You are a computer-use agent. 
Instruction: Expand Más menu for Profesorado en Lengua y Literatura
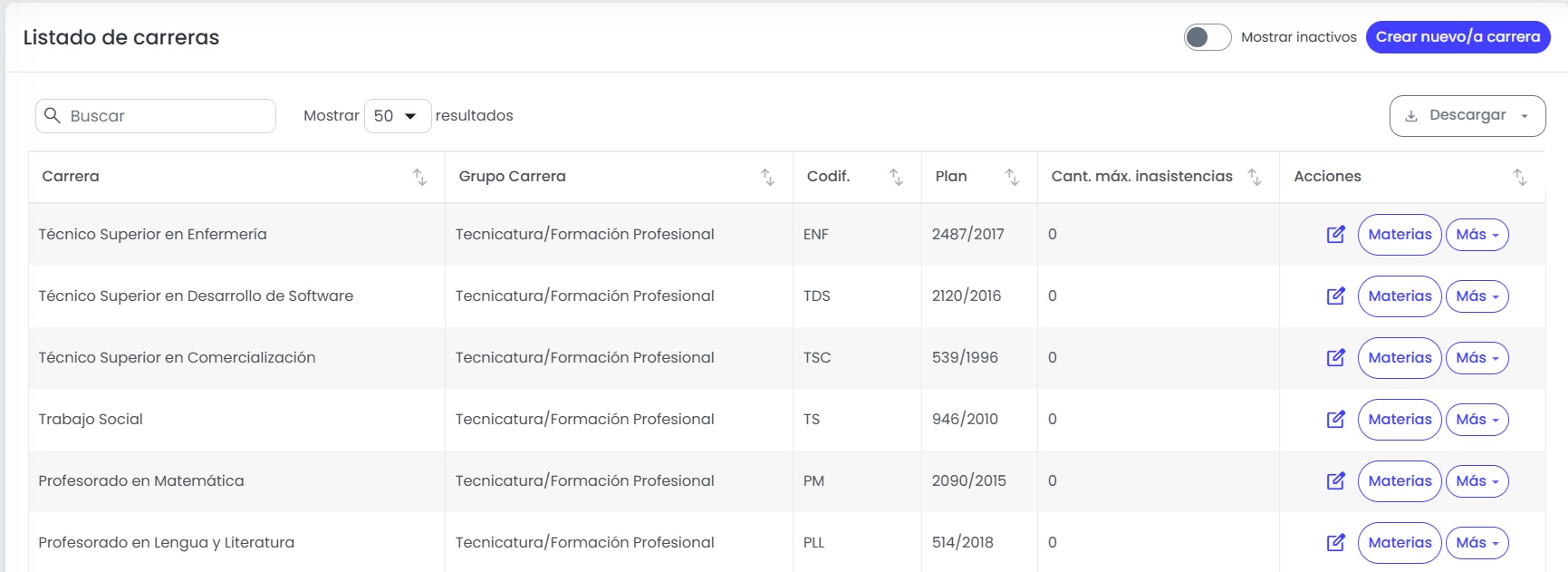(x=1477, y=543)
